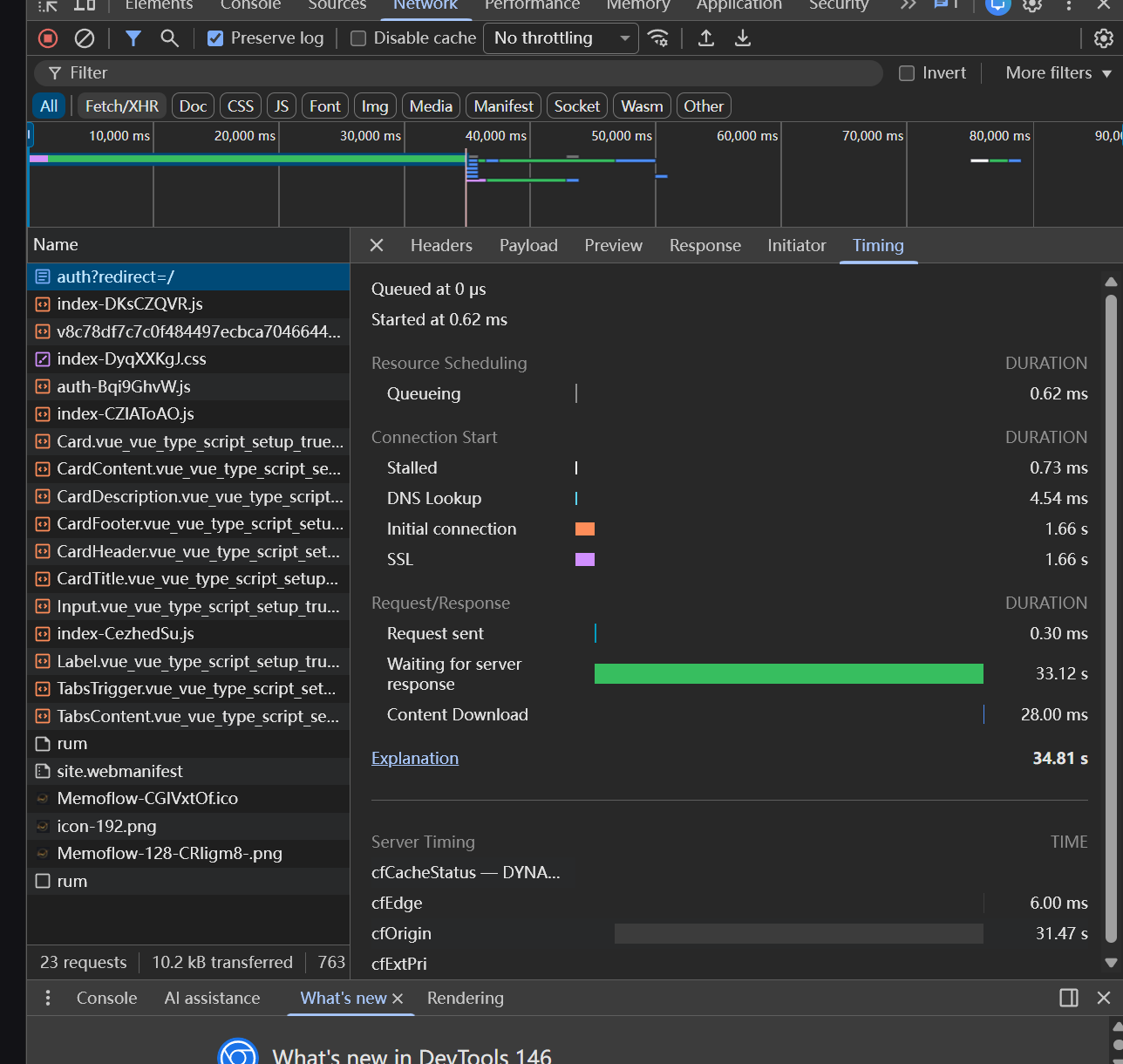Open the timing Explanation link
This screenshot has height=1064, width=1123.
pos(415,759)
